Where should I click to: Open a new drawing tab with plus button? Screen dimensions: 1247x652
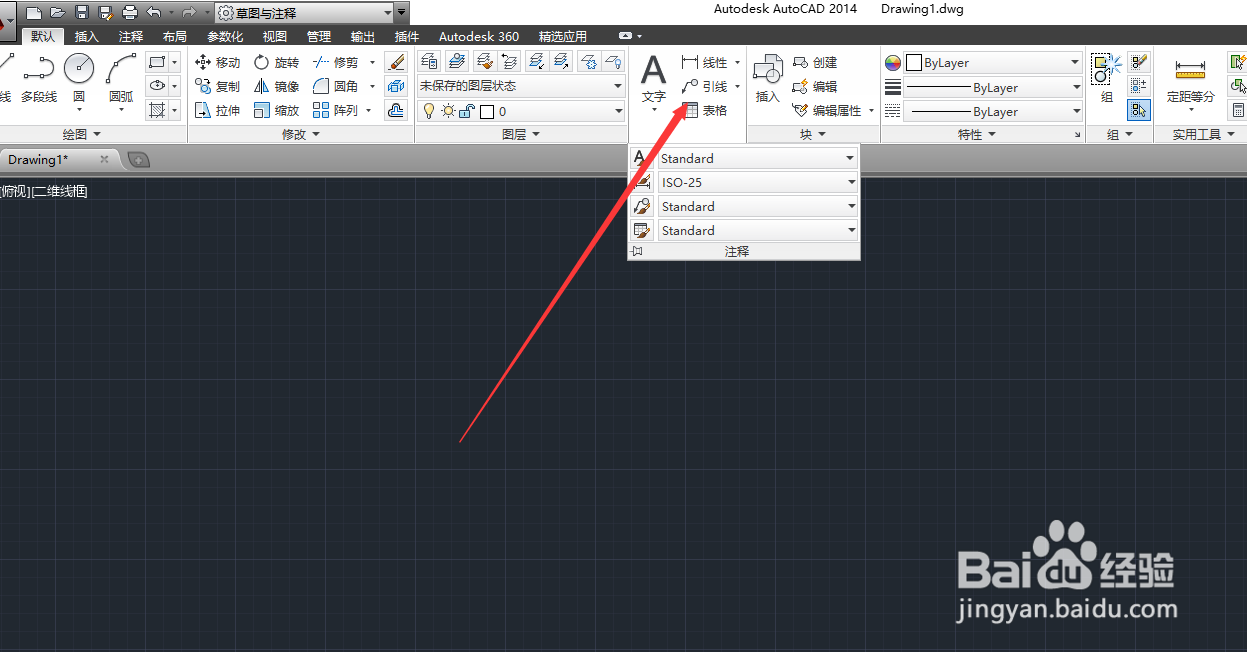(139, 159)
